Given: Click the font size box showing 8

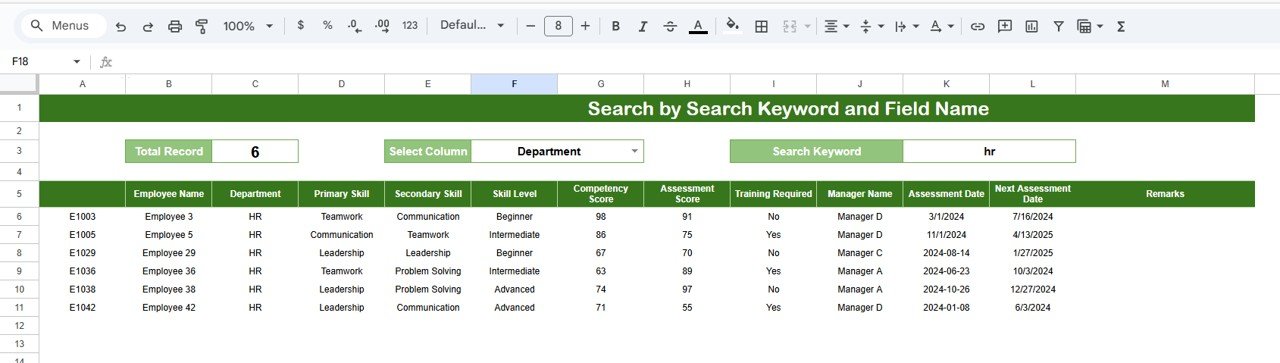Looking at the screenshot, I should (x=558, y=26).
